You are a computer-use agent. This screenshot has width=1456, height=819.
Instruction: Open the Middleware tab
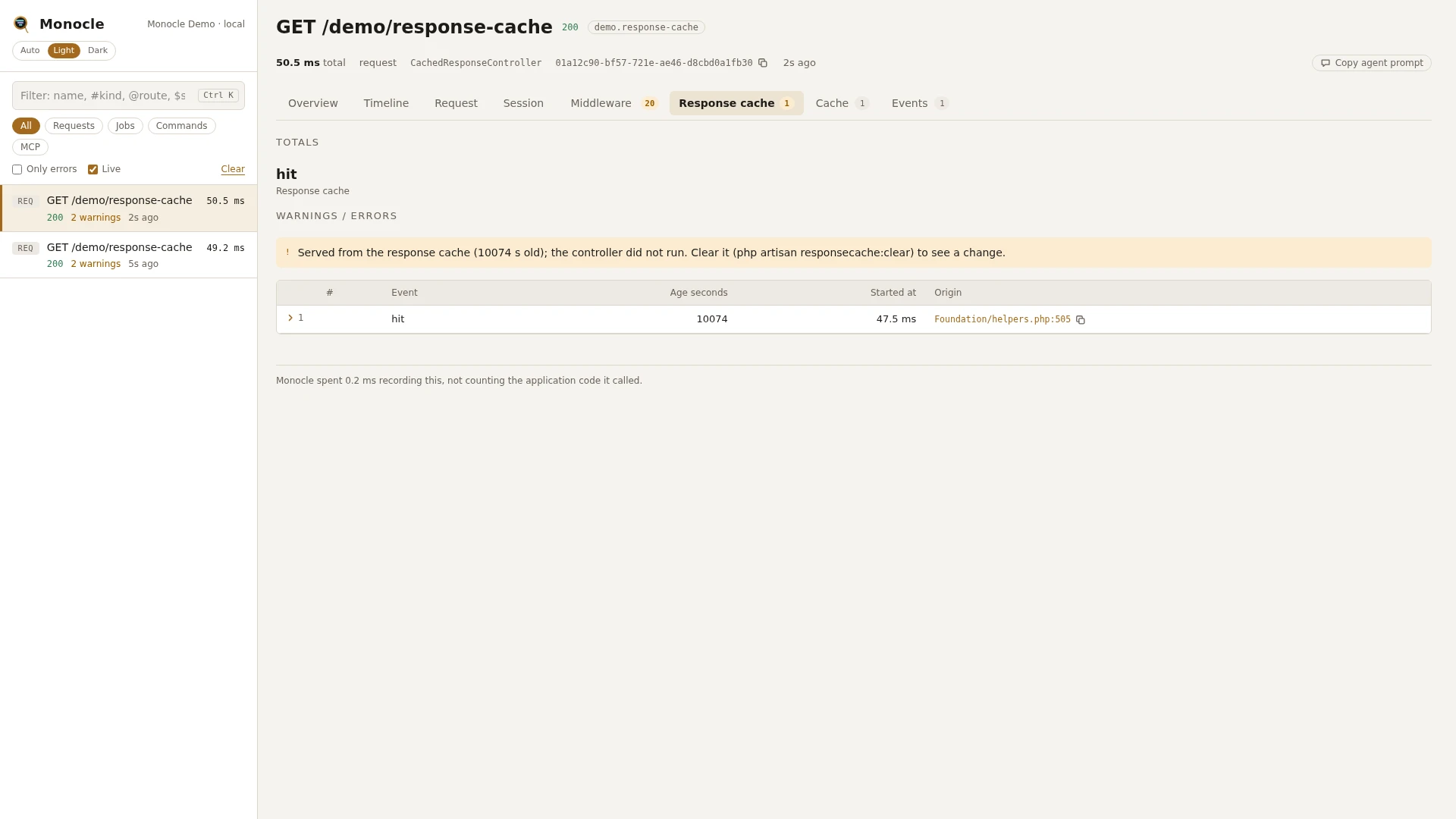point(614,103)
